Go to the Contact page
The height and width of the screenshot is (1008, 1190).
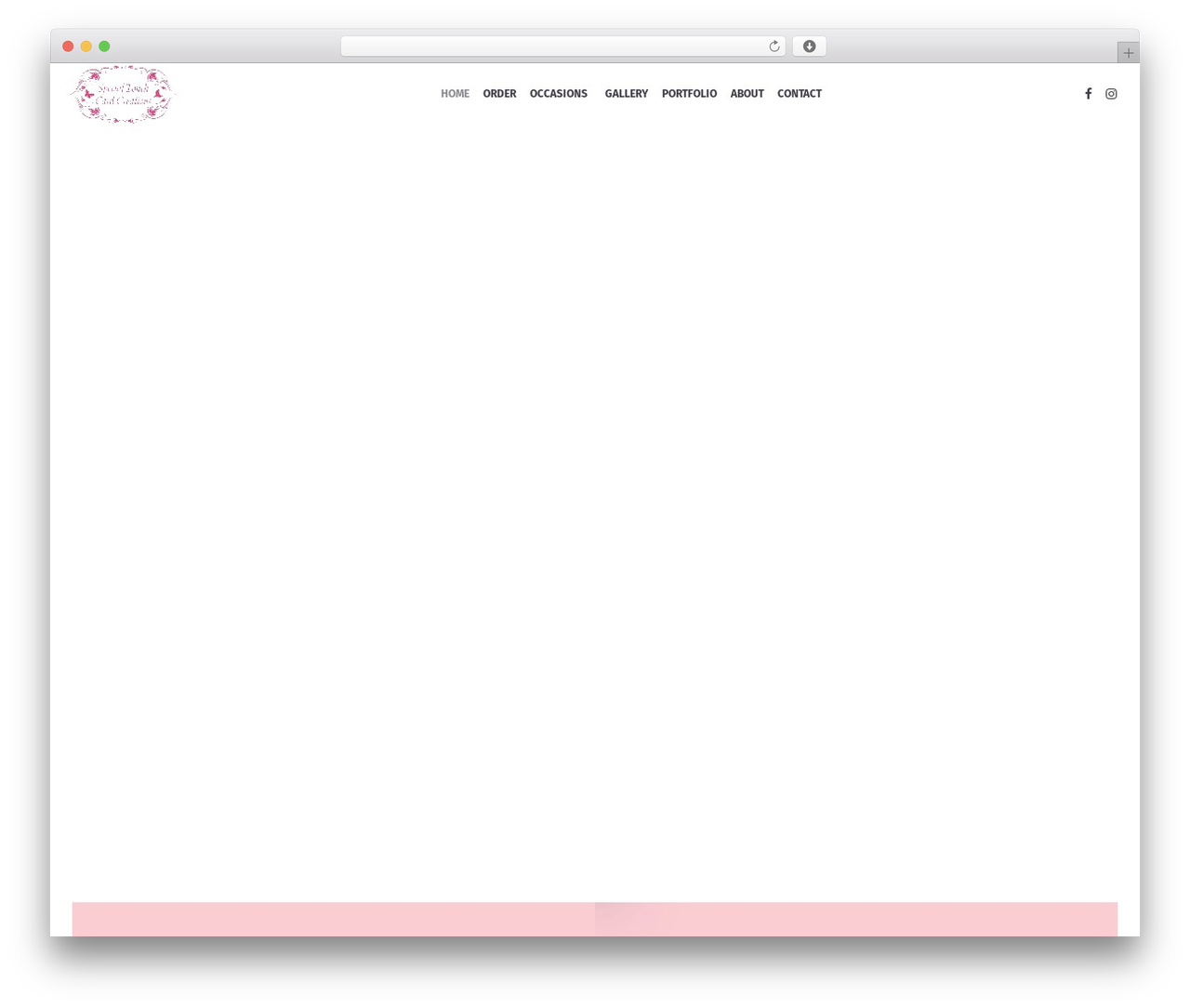tap(800, 94)
